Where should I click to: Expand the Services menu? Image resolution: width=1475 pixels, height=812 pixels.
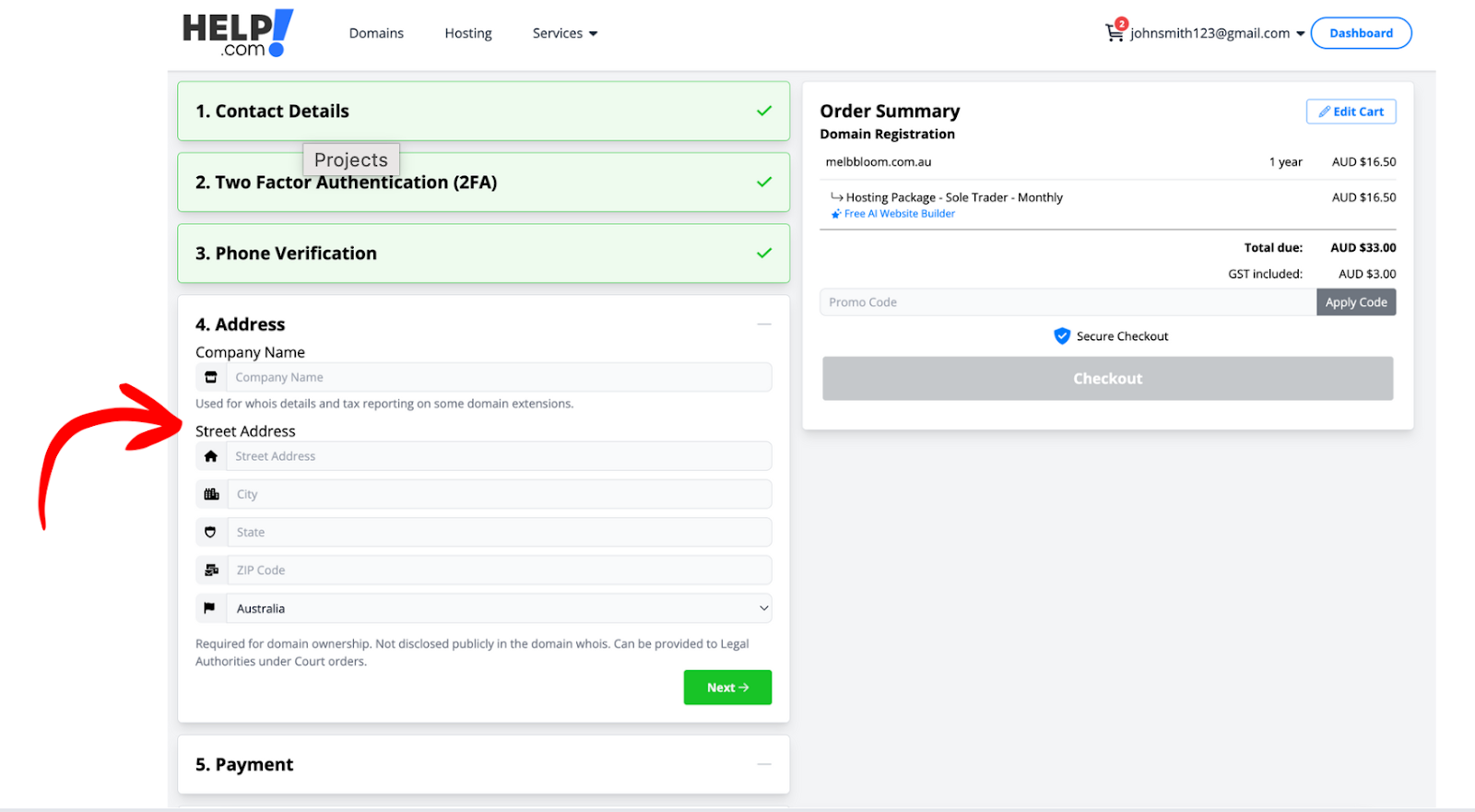coord(564,33)
